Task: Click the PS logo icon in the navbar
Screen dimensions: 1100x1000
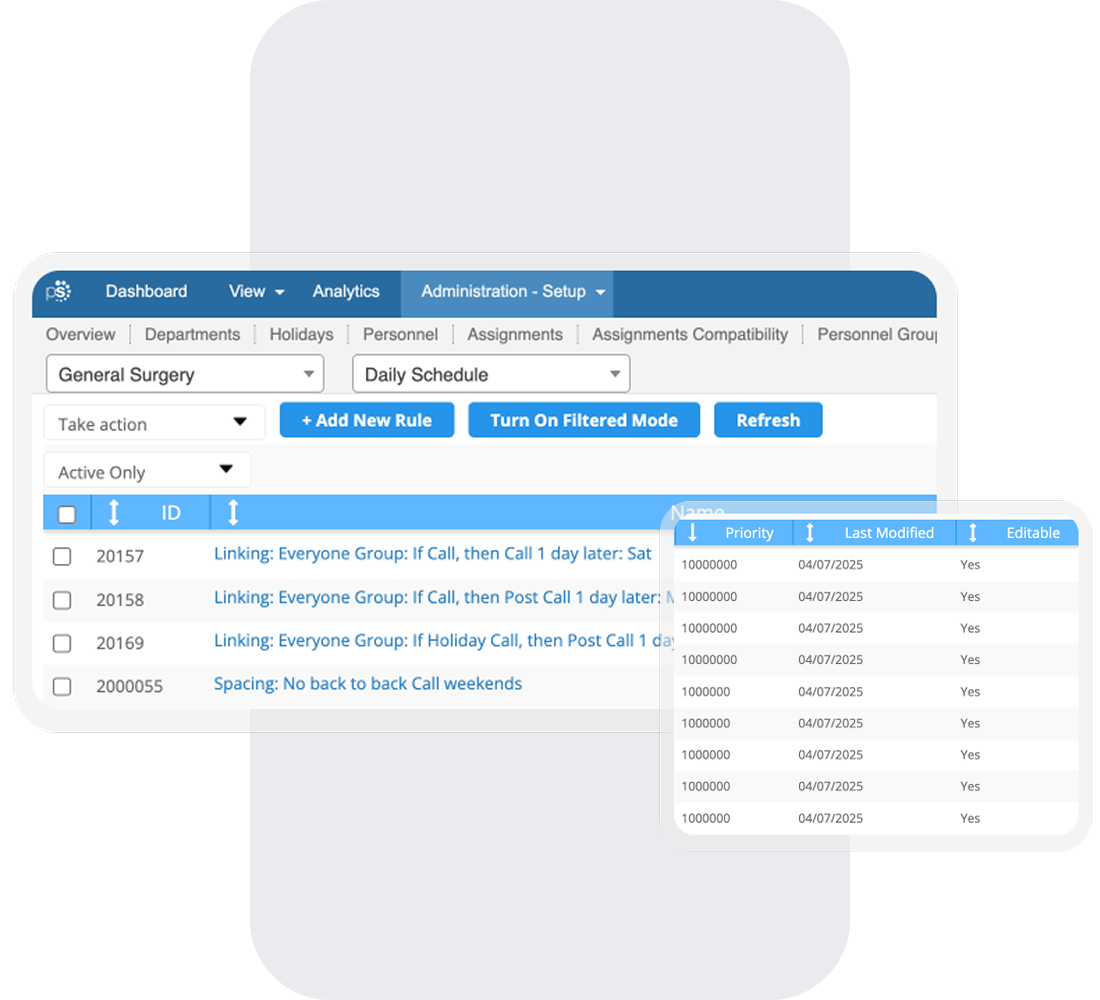Action: click(59, 292)
